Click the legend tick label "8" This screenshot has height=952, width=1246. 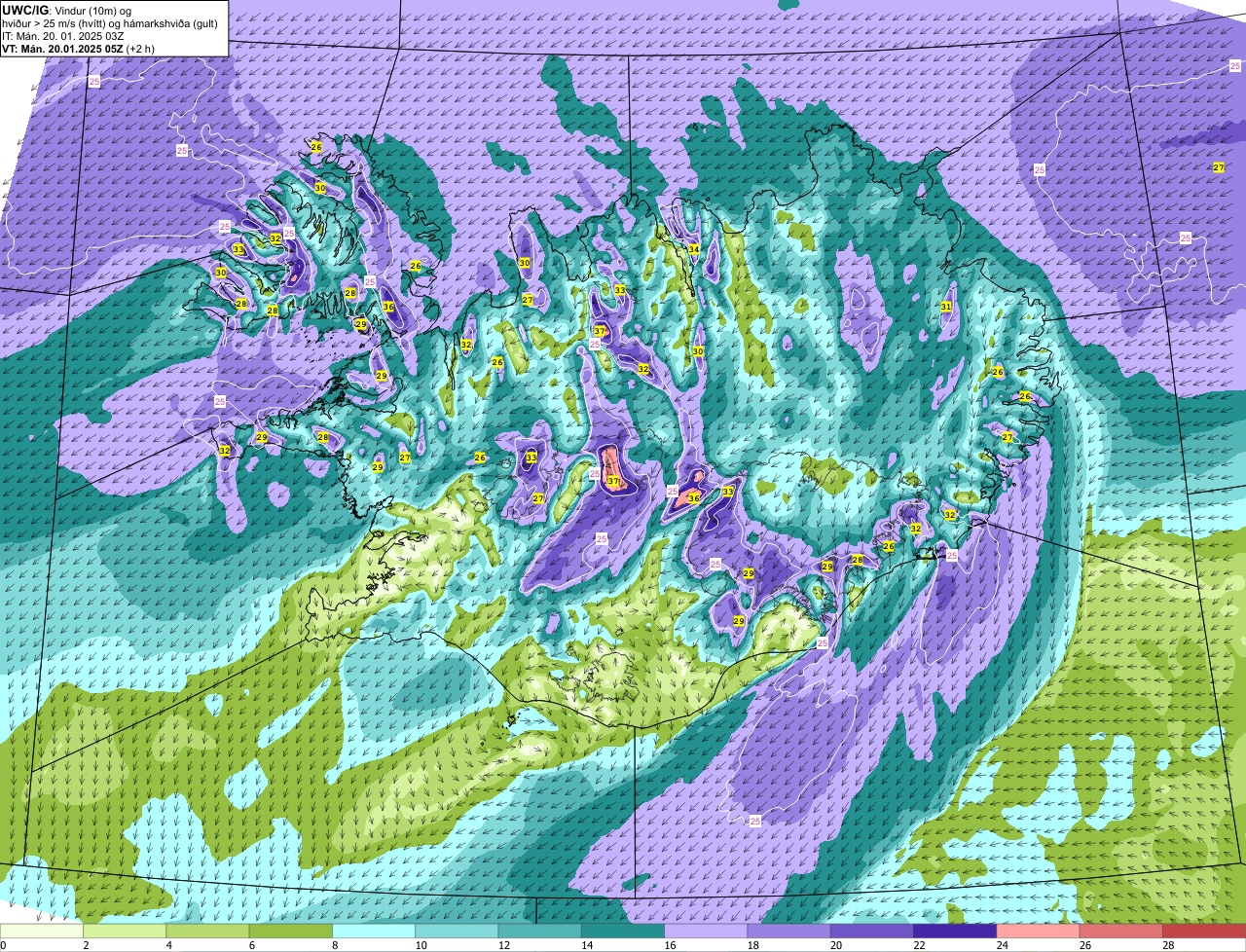tap(333, 945)
